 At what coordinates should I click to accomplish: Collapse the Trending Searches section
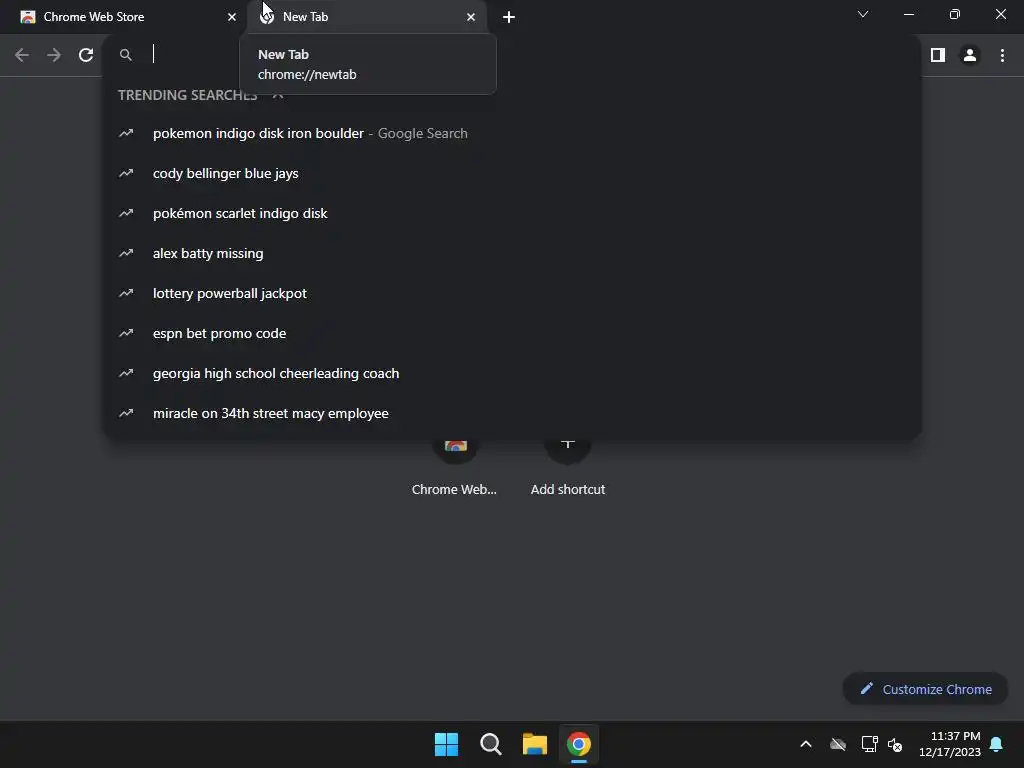click(x=278, y=95)
